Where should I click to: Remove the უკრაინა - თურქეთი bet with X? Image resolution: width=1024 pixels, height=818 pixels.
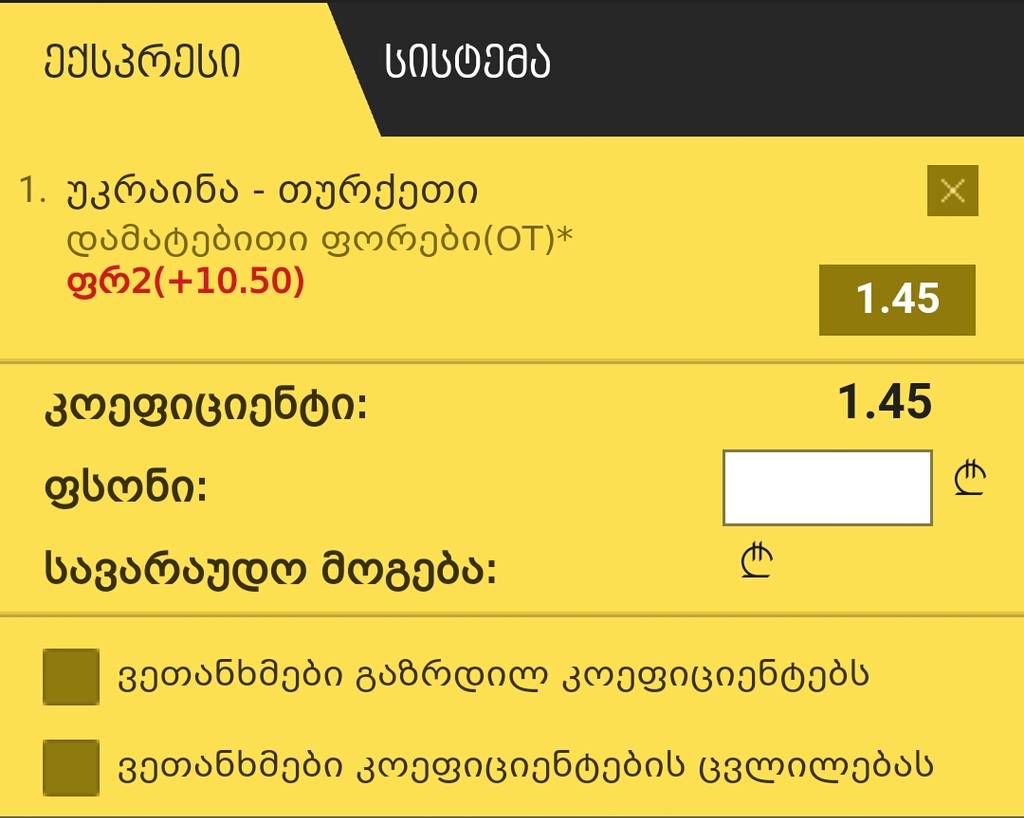[952, 191]
